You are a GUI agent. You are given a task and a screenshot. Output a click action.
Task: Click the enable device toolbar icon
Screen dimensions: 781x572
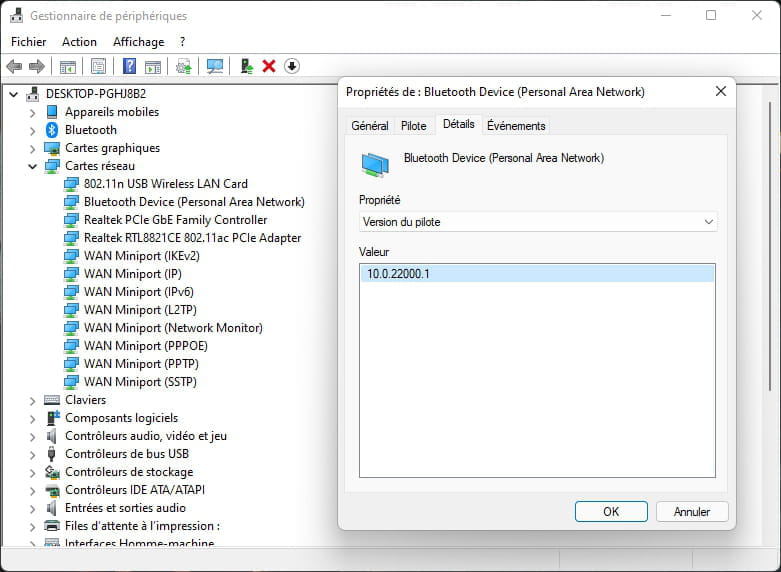tap(247, 66)
